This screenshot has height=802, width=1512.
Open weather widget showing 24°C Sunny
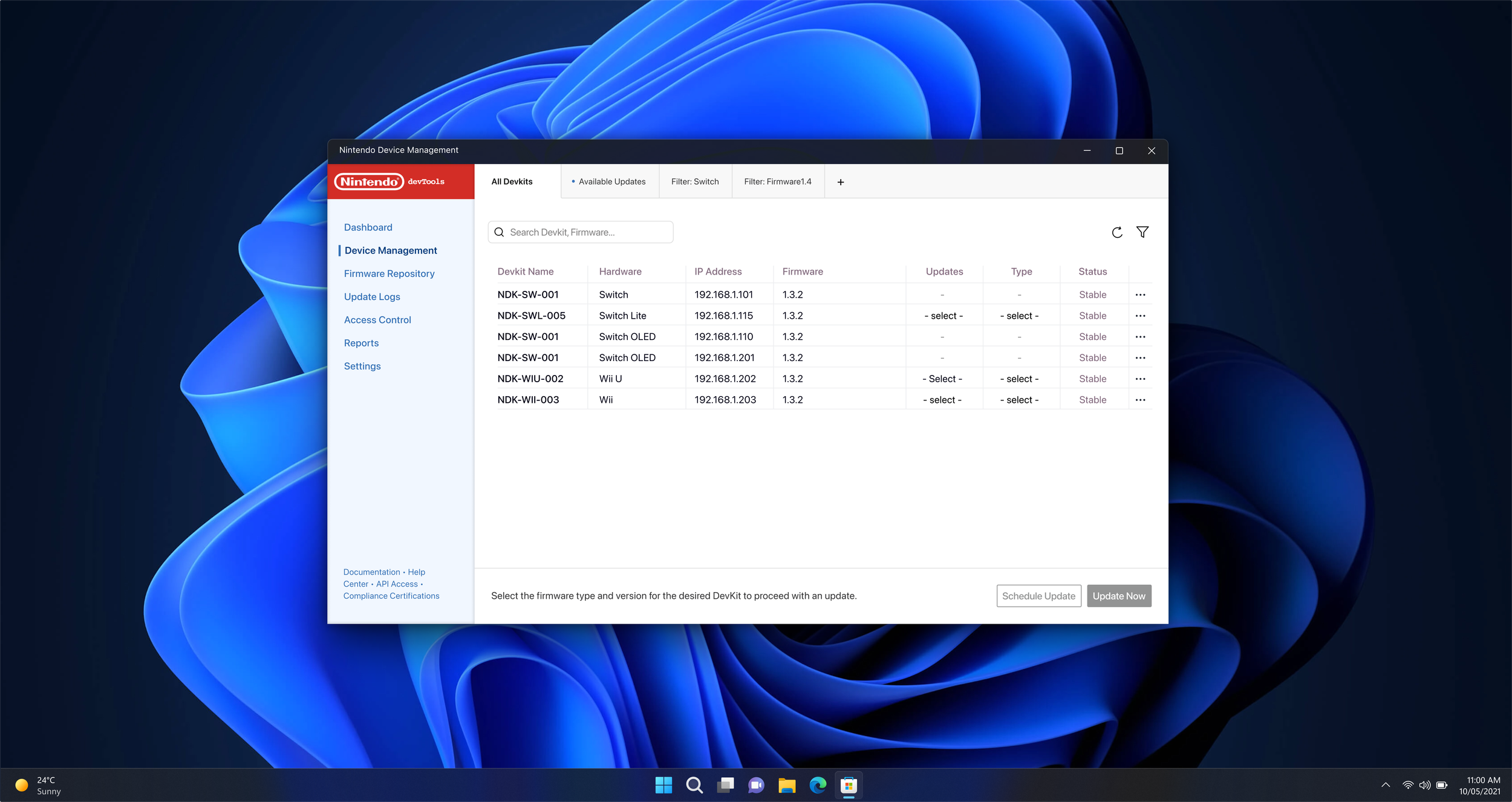tap(38, 785)
